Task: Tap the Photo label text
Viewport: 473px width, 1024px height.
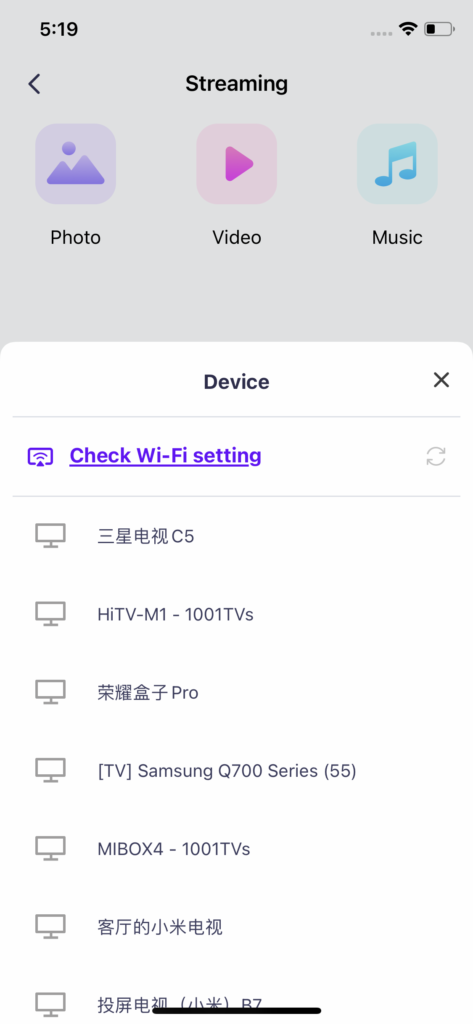Action: click(x=76, y=237)
